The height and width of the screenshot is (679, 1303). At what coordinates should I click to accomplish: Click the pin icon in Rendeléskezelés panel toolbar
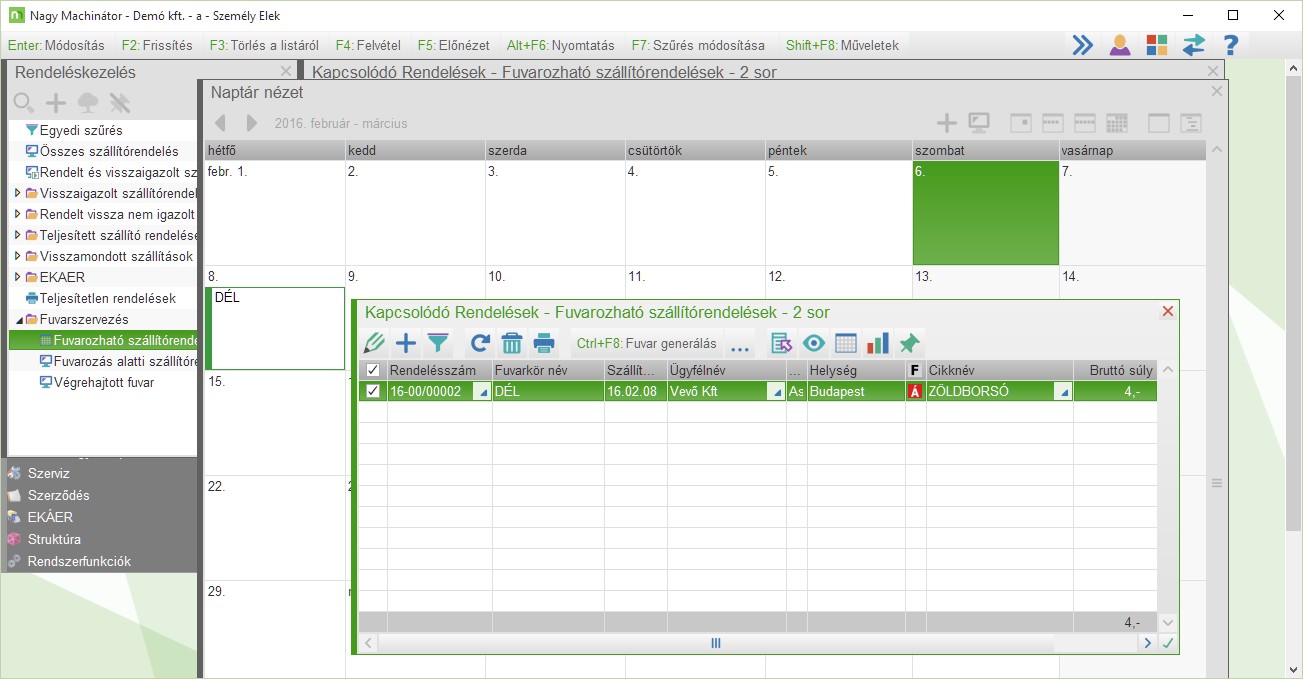click(x=120, y=102)
